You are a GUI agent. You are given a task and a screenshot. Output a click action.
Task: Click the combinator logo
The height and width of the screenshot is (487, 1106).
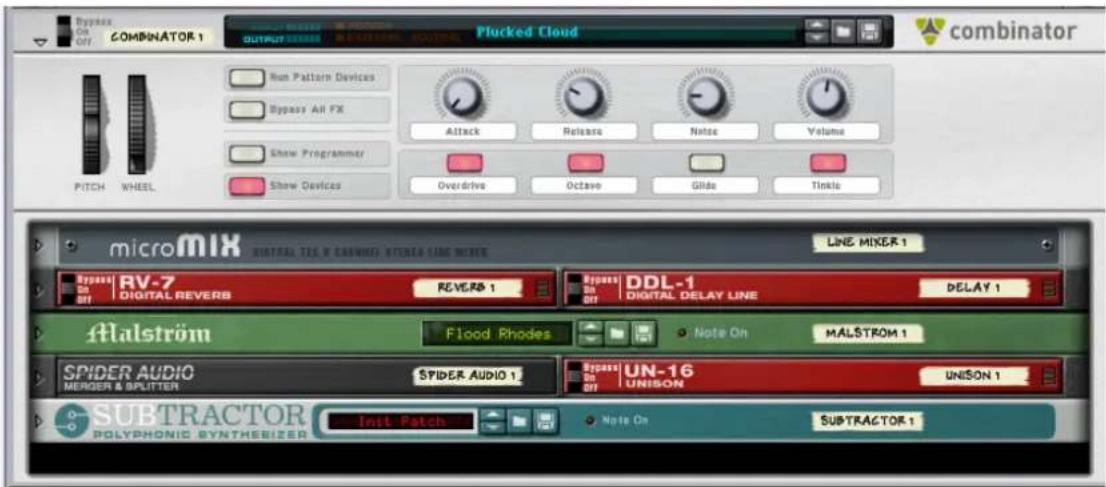995,31
